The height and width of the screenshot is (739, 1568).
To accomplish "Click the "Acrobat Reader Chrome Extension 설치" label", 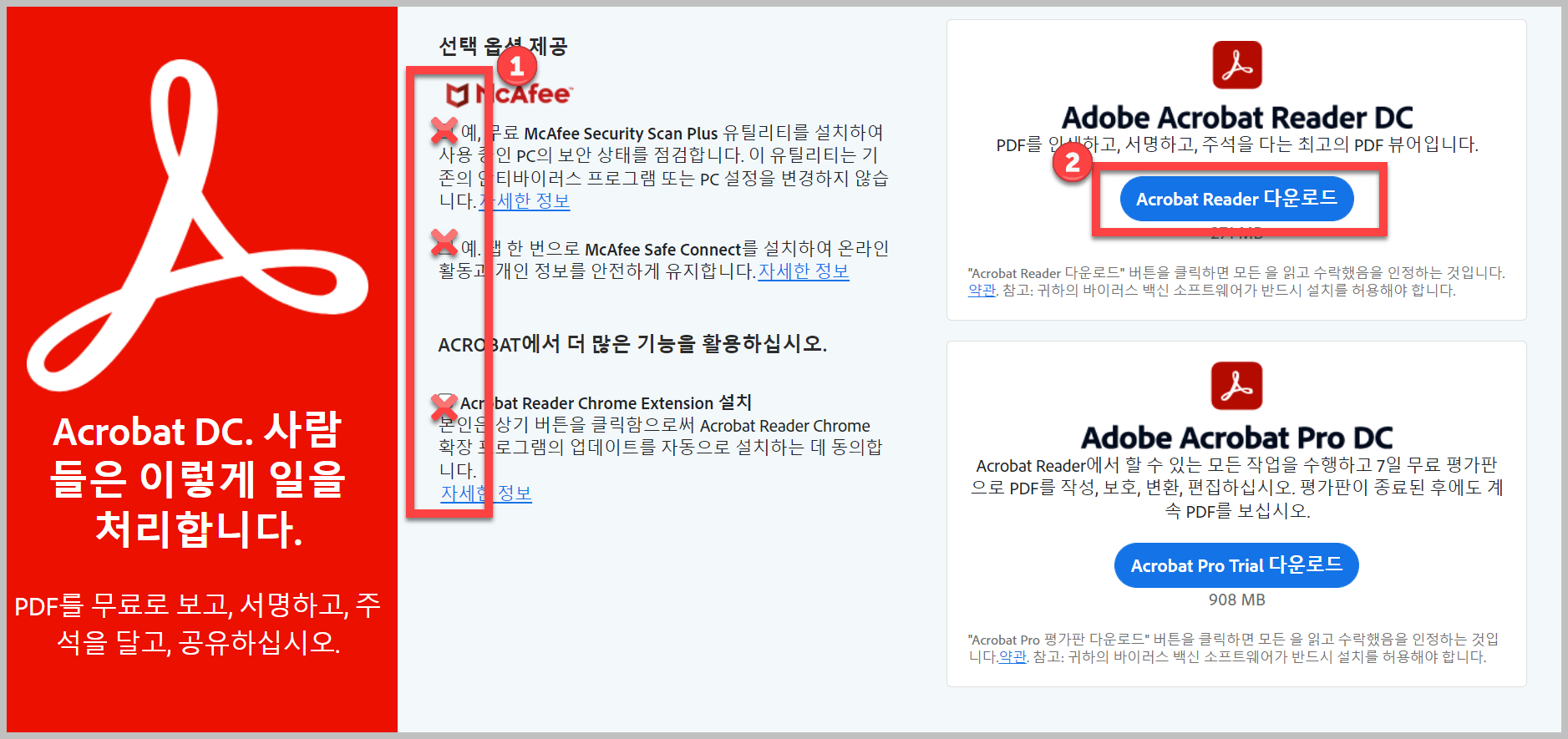I will (x=606, y=403).
